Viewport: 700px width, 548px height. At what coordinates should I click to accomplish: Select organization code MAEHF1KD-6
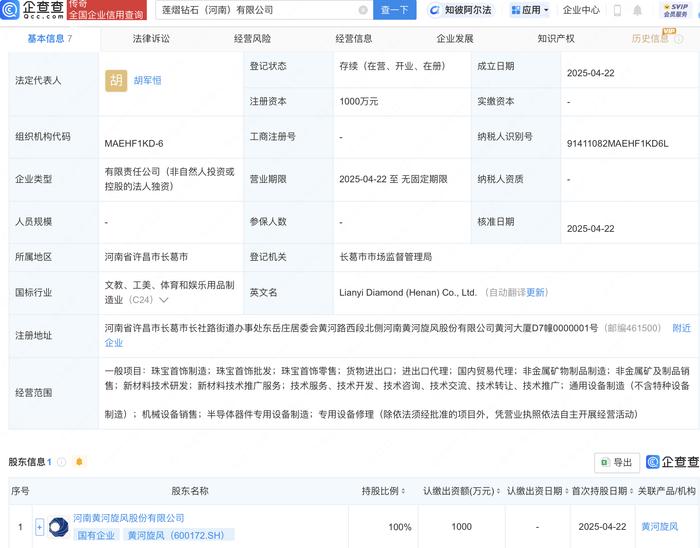pos(133,144)
